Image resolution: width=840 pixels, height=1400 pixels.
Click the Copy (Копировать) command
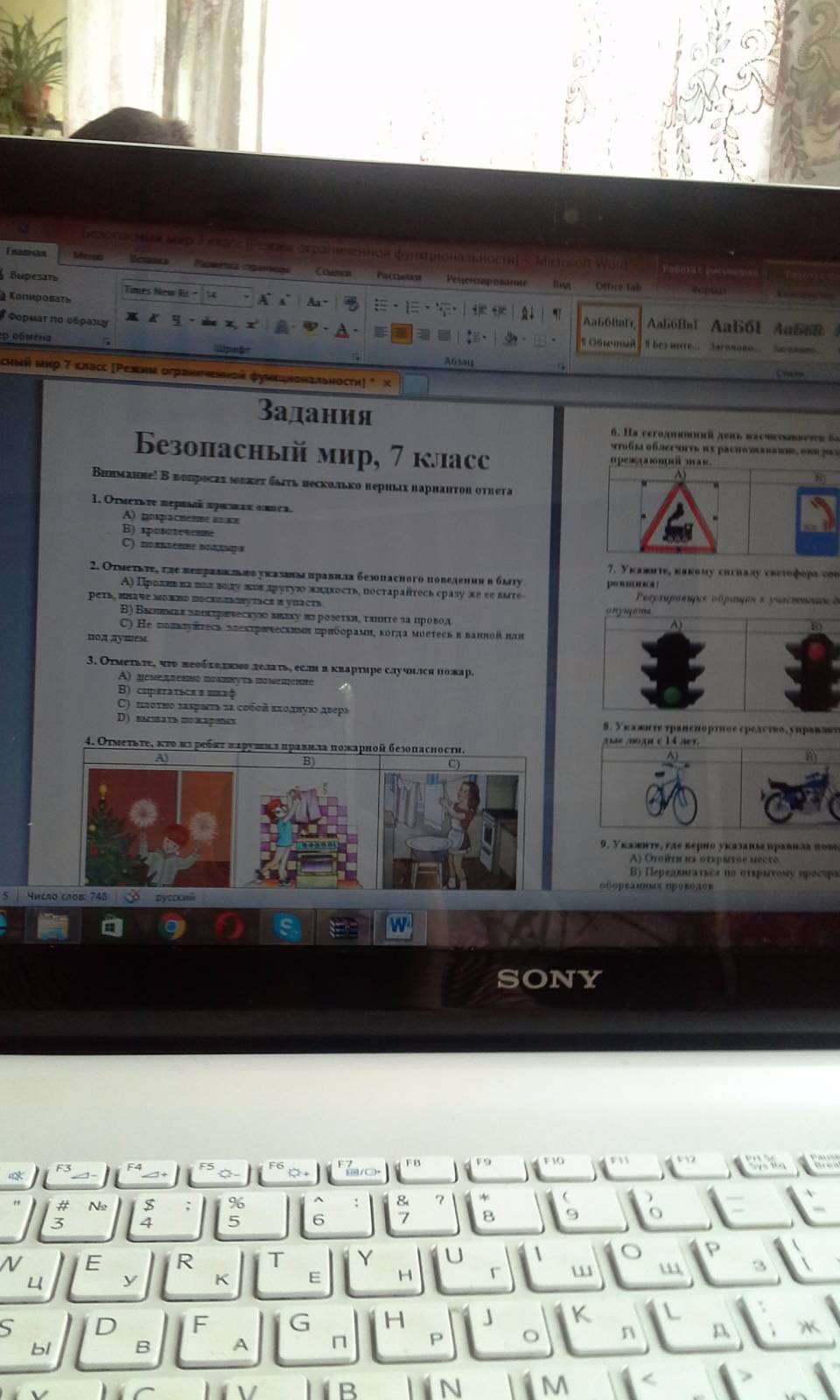pos(35,297)
